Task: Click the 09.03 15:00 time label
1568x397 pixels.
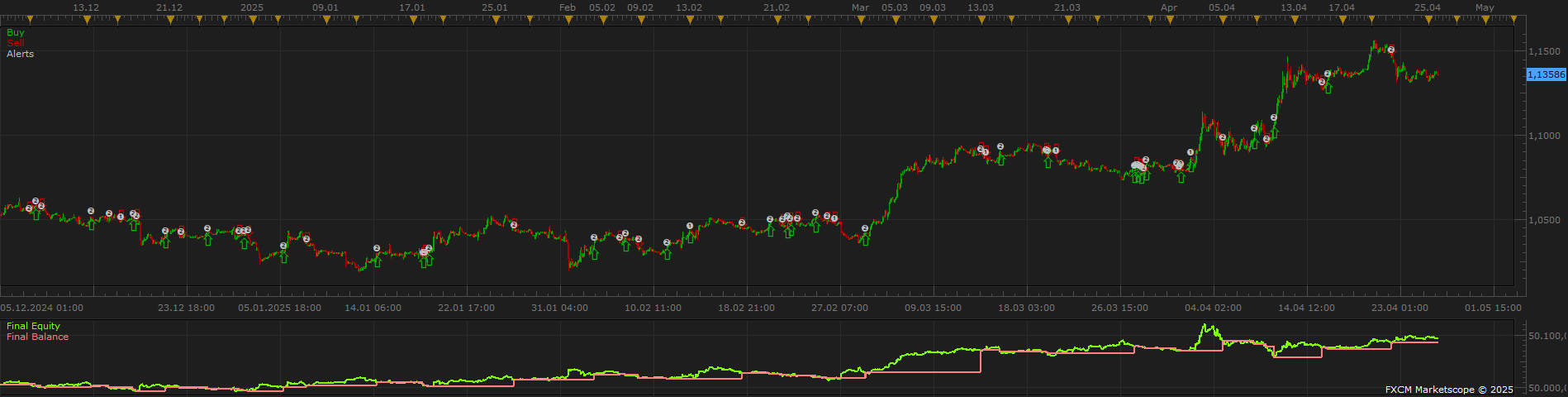Action: pos(933,308)
